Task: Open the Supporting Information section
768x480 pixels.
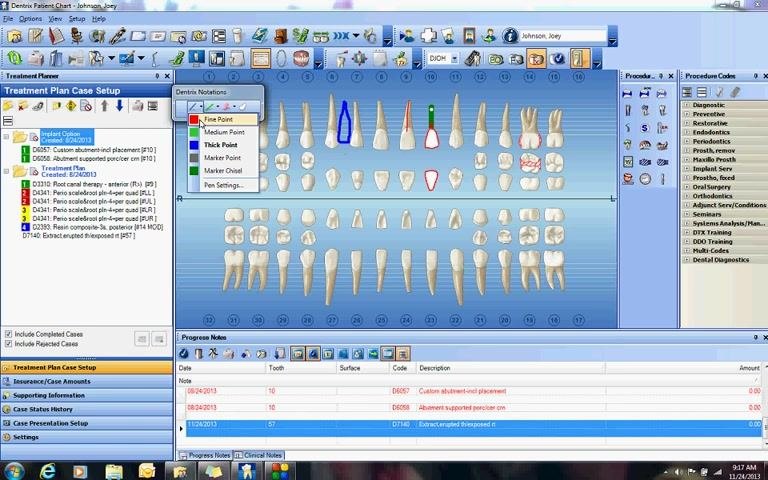Action: point(86,395)
